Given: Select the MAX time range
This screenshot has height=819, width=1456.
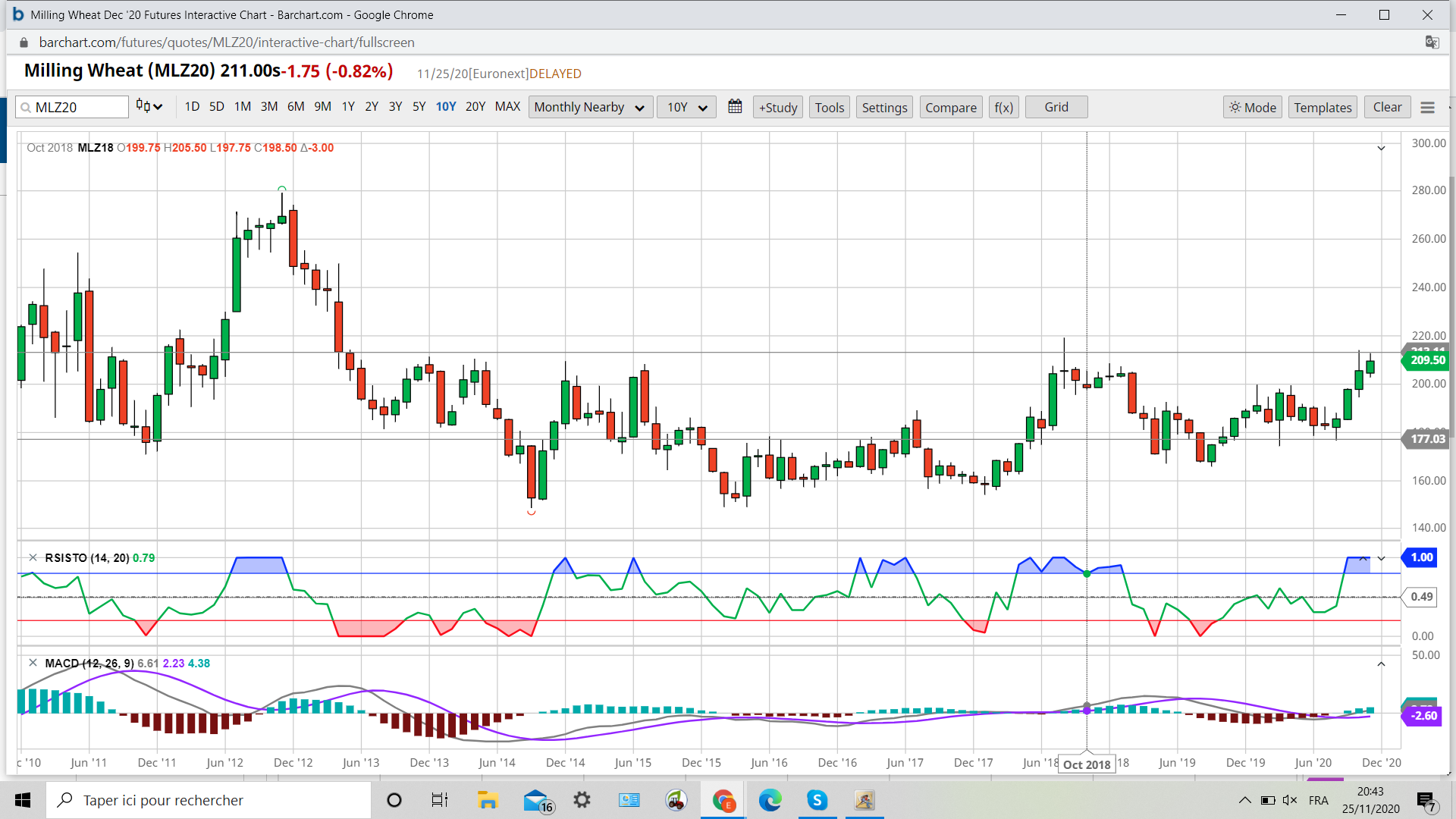Looking at the screenshot, I should click(507, 106).
